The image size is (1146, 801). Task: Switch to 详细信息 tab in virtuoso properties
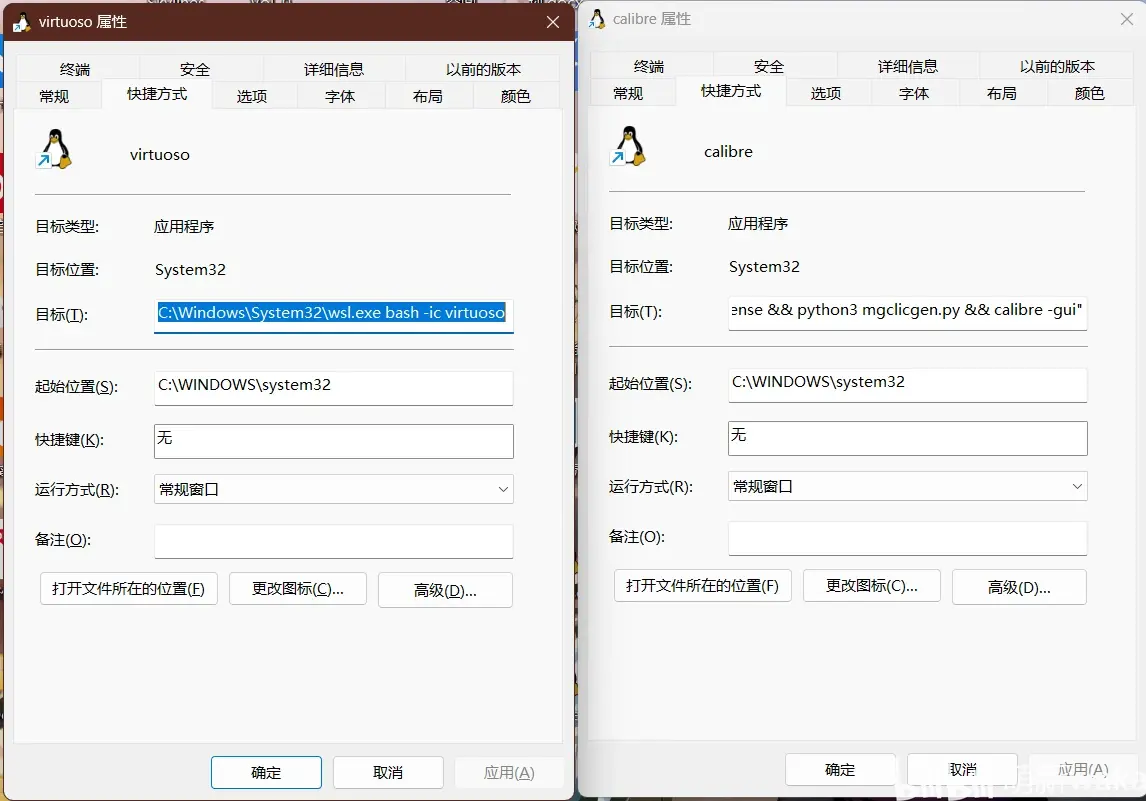334,69
